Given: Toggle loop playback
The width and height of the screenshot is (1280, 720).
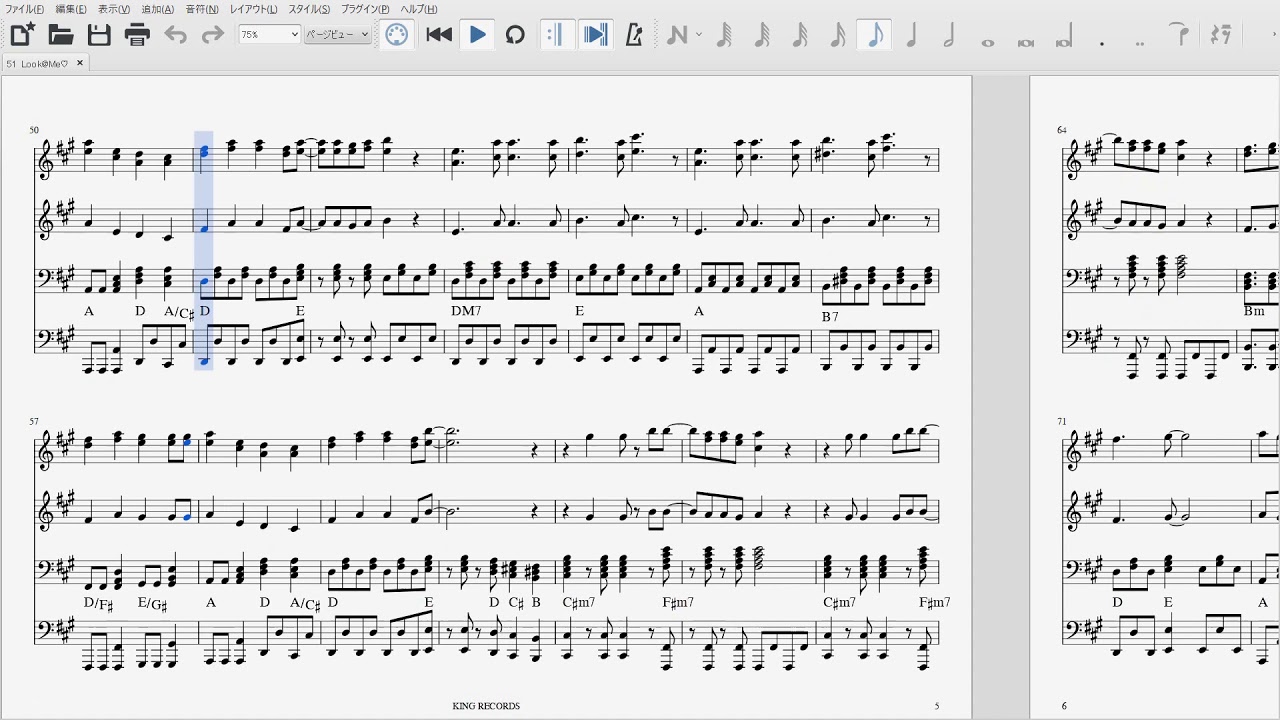Looking at the screenshot, I should tap(515, 35).
